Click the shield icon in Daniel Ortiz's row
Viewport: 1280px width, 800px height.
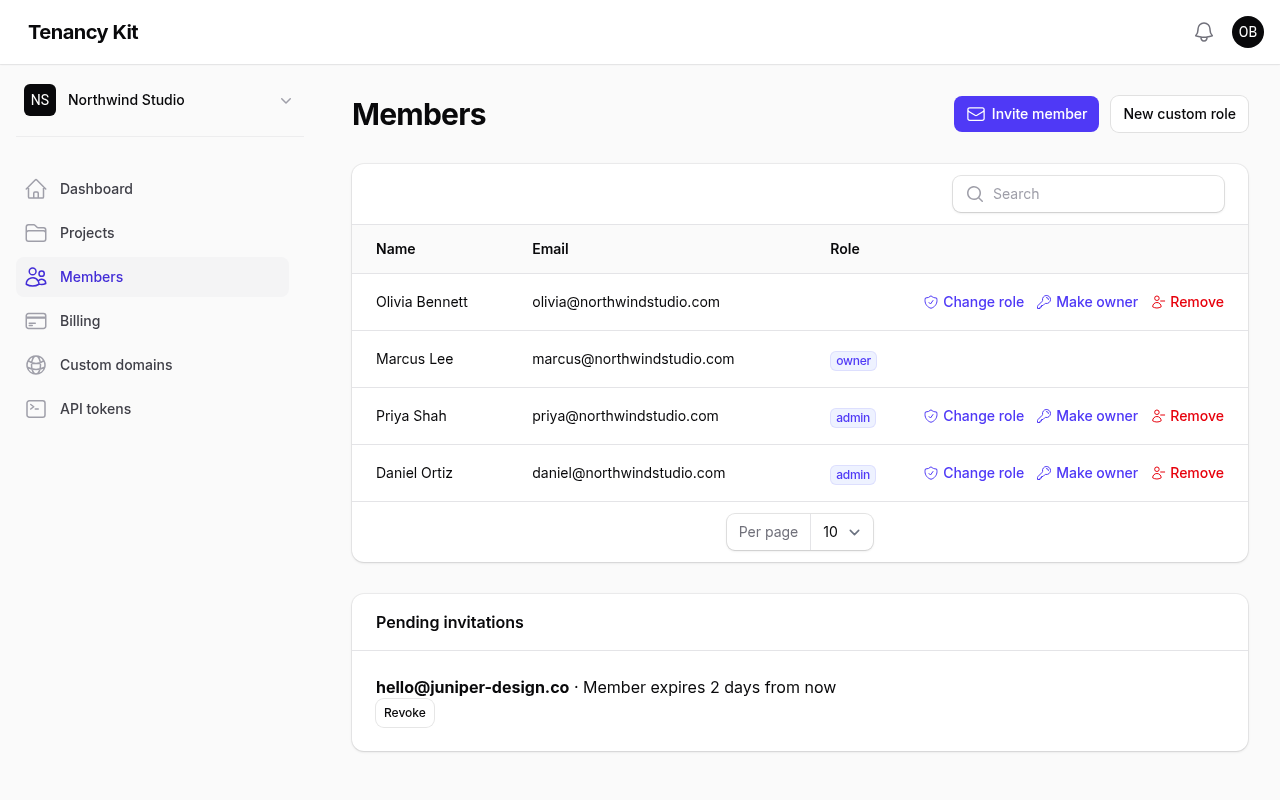coord(930,473)
